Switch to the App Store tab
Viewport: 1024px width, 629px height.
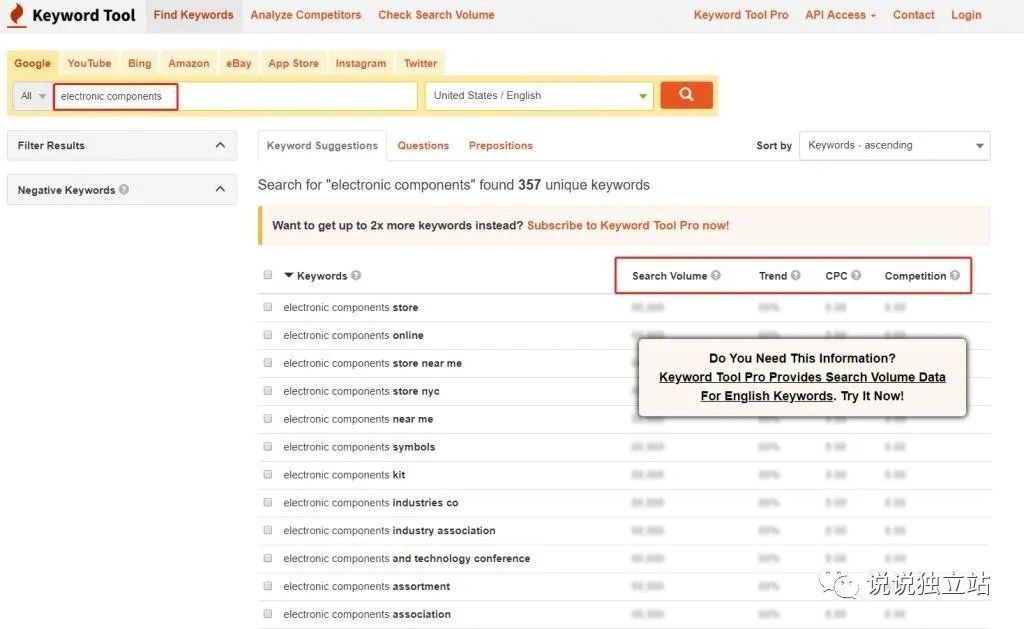click(x=293, y=63)
